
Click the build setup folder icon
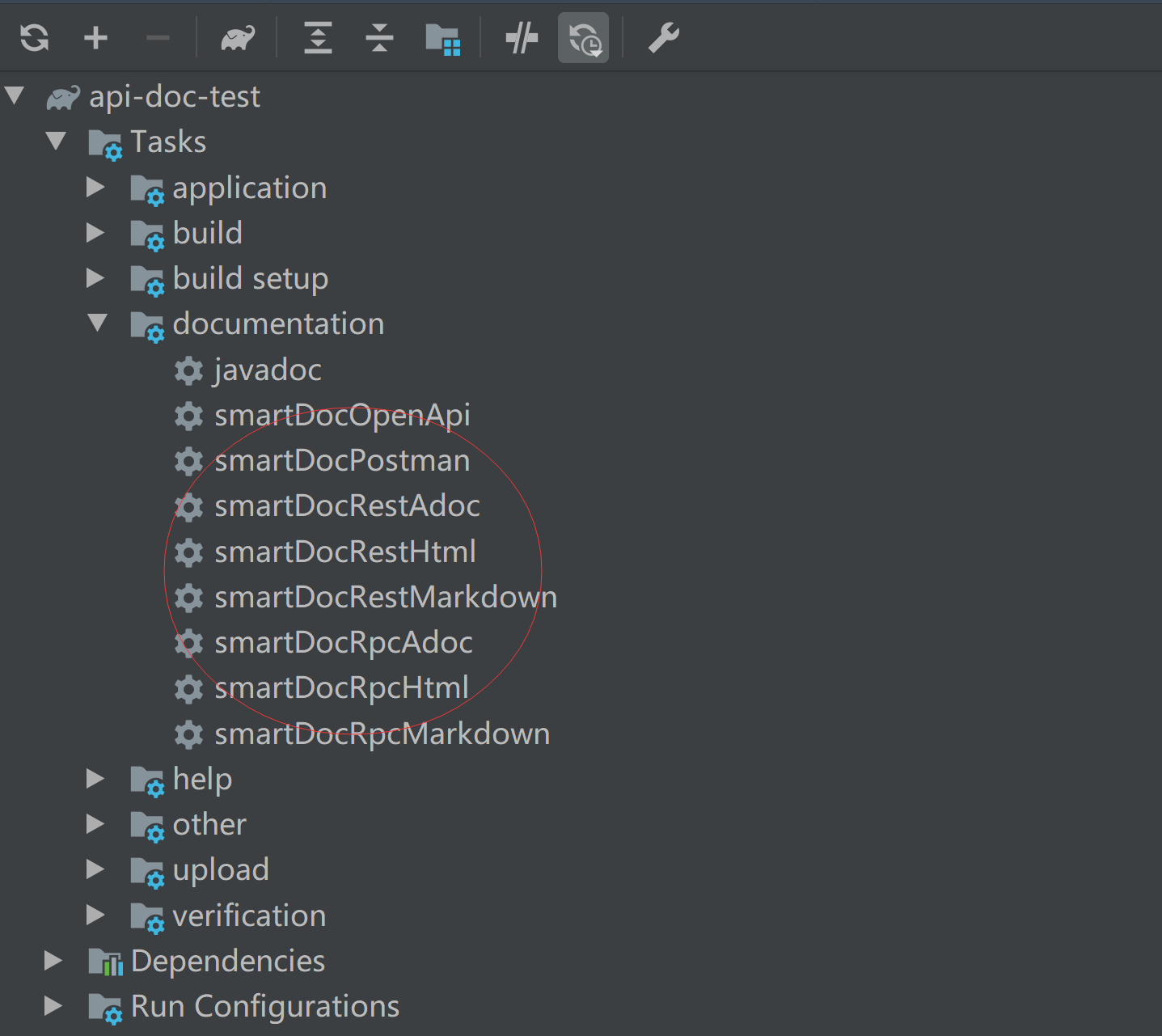147,281
